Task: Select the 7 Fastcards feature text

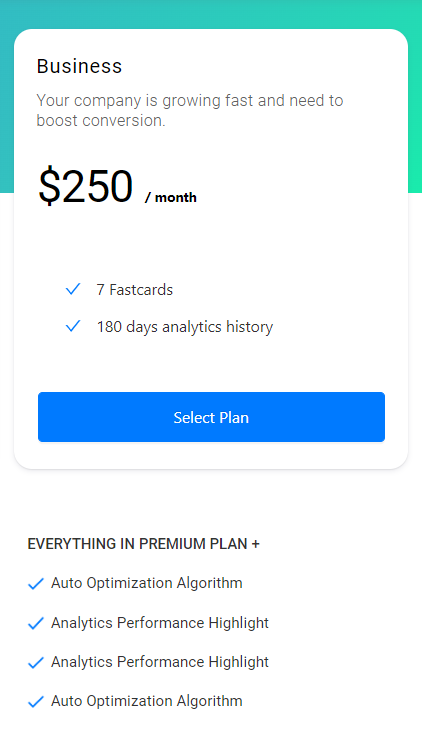Action: click(134, 289)
